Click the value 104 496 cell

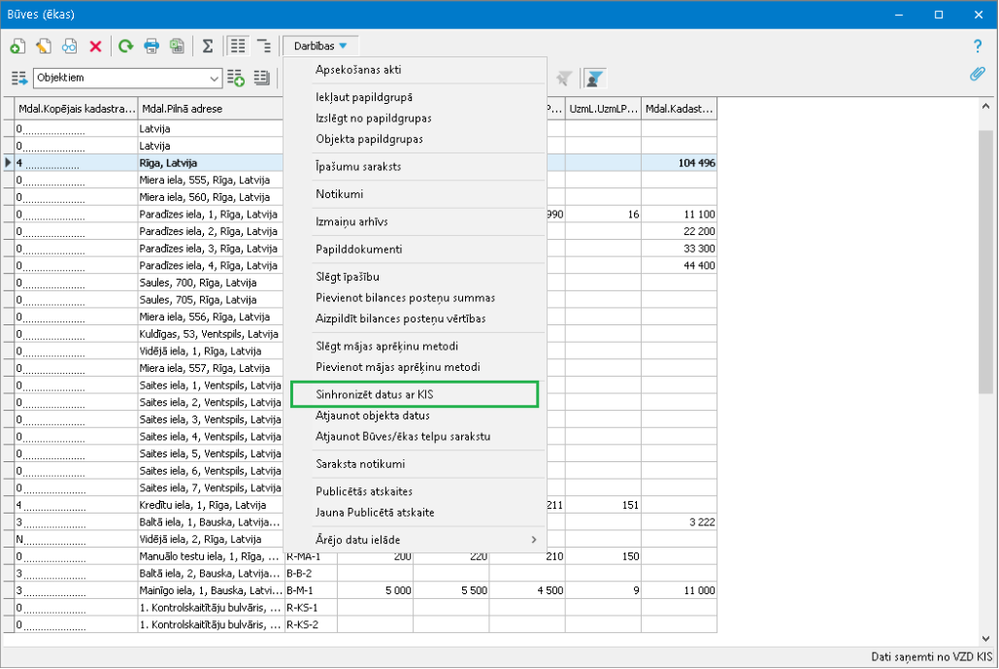point(679,163)
